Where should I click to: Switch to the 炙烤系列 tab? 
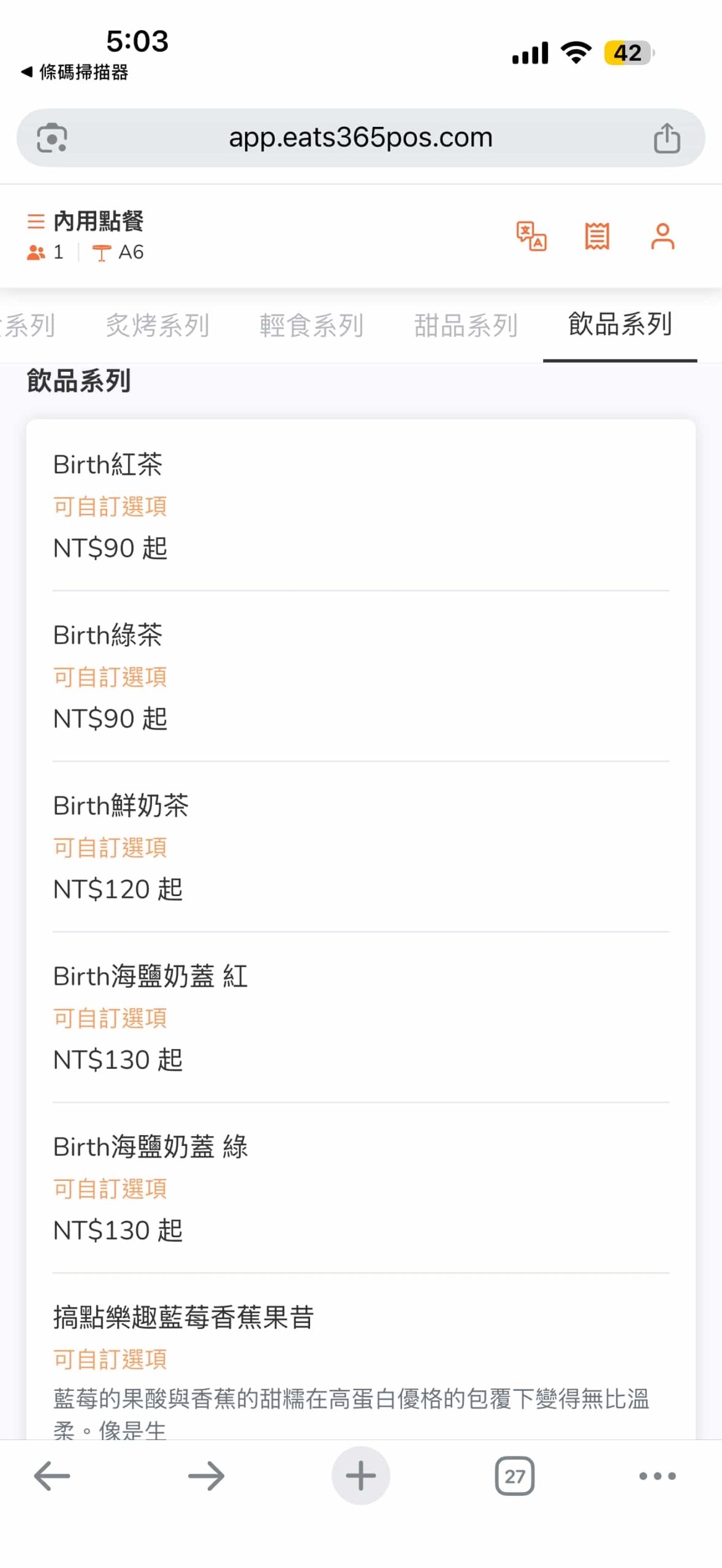pos(158,325)
